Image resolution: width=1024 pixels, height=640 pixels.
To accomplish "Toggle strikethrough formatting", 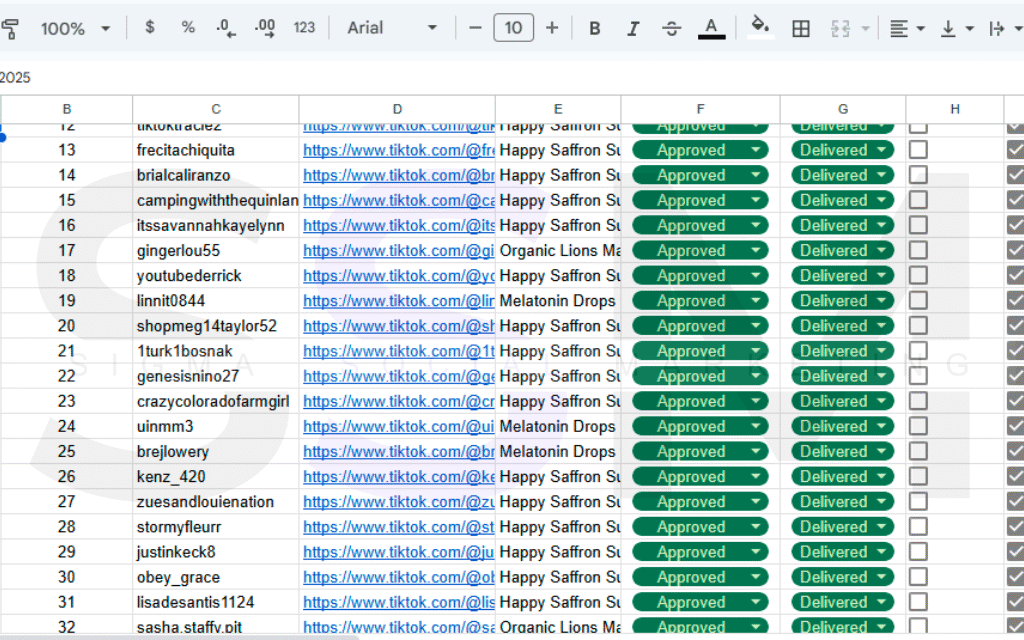I will coord(671,28).
